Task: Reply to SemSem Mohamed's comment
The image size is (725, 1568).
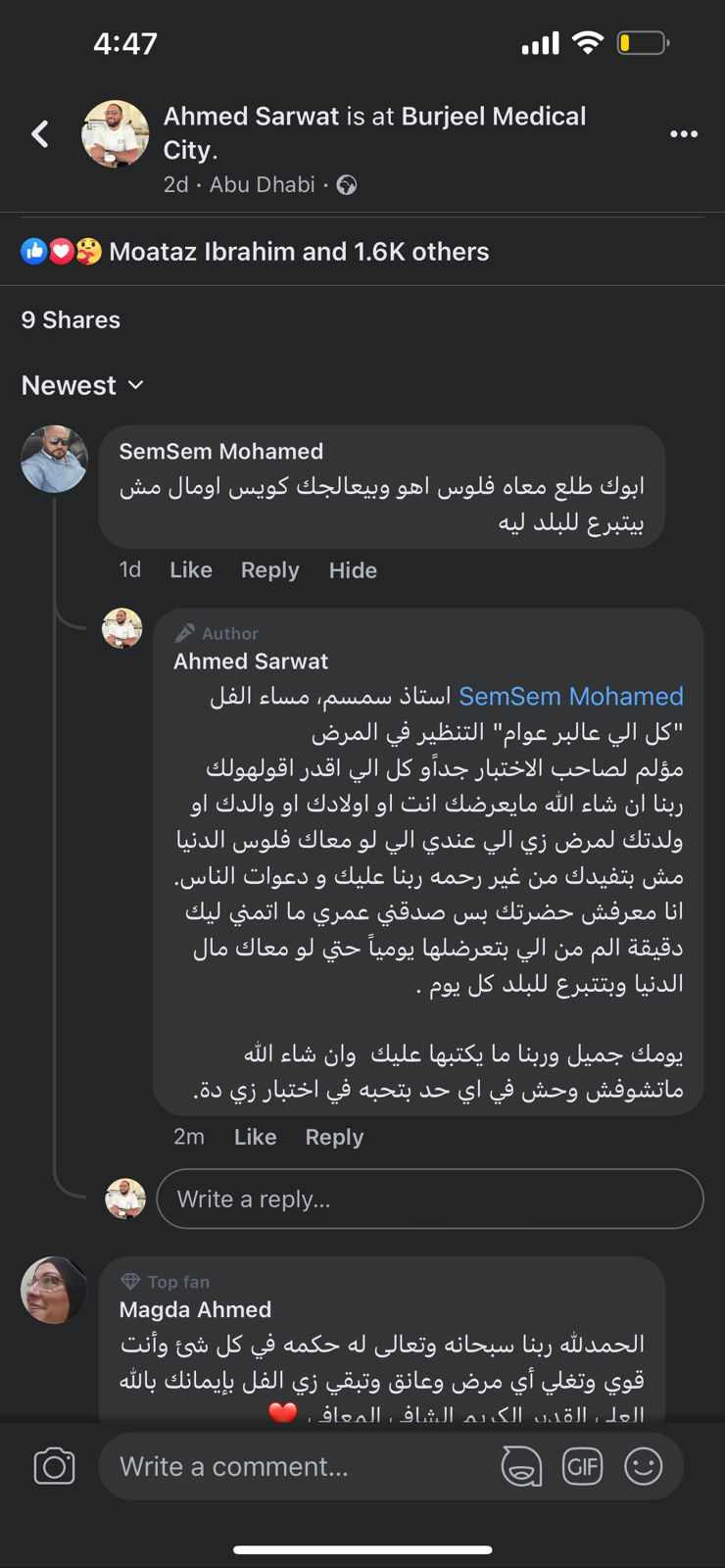Action: coord(269,570)
